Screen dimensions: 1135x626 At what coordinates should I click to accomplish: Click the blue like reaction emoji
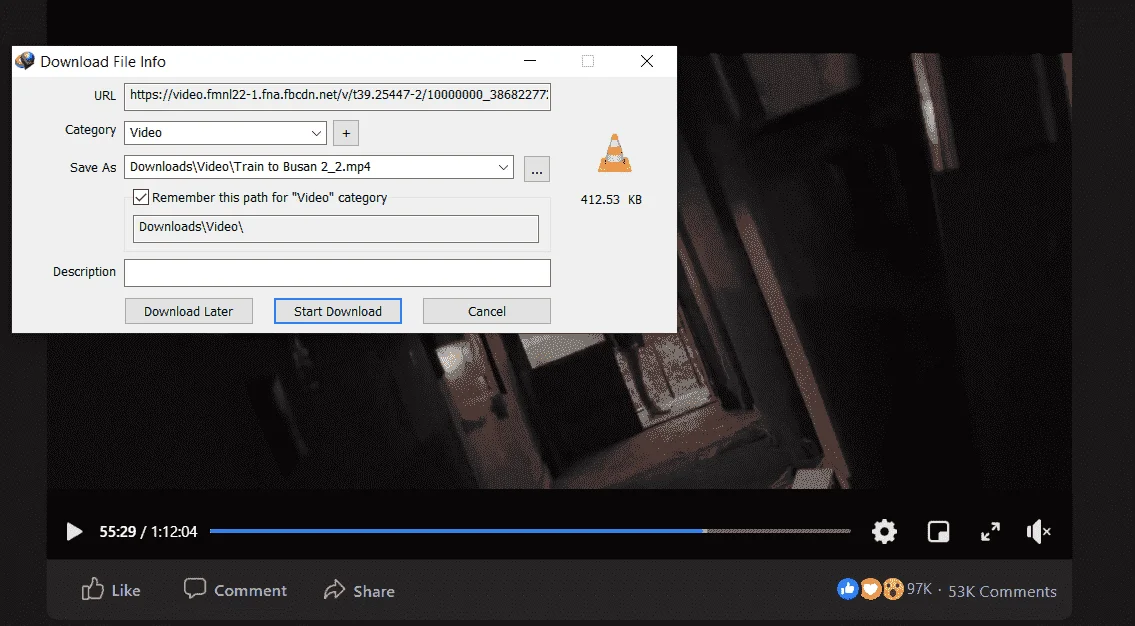point(848,589)
